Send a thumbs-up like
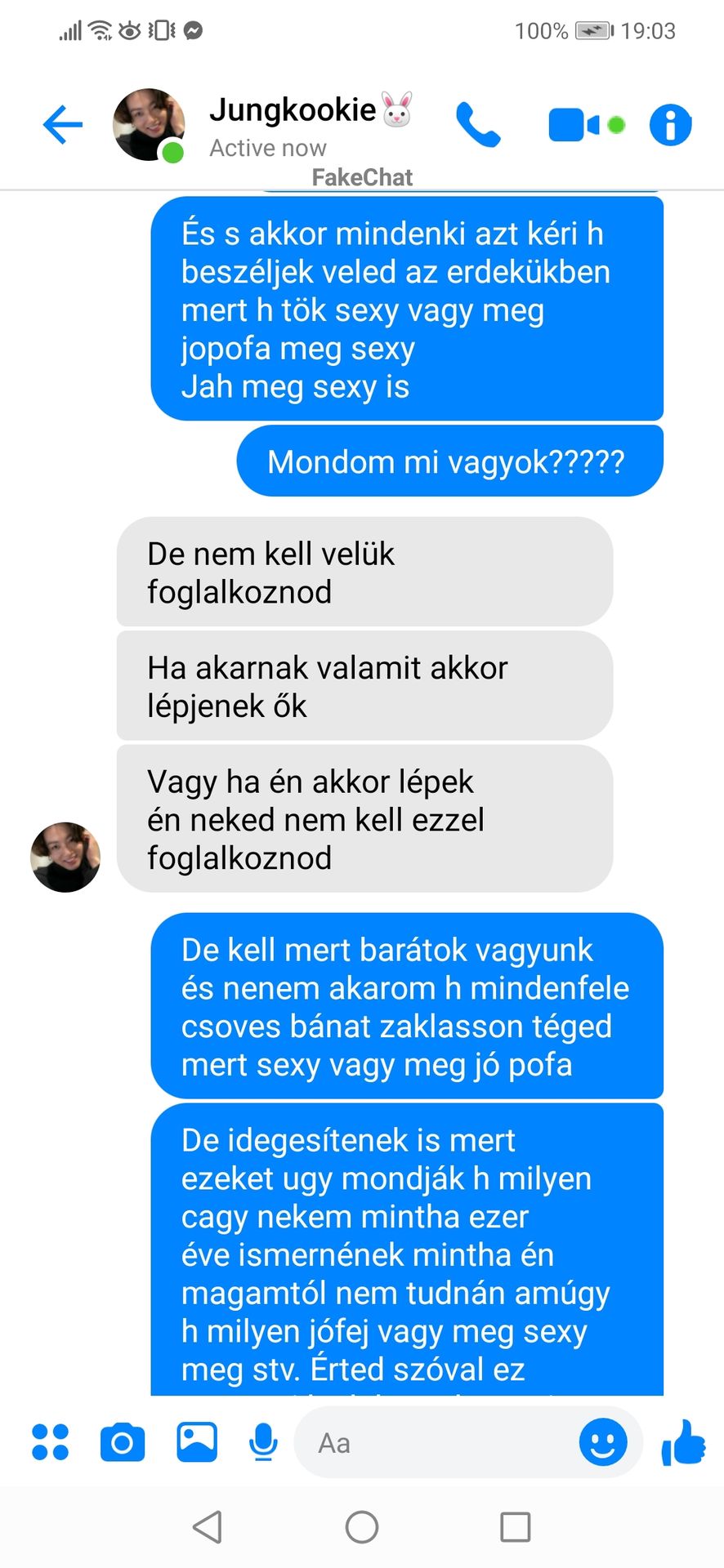Screen dimensions: 724x1568 point(683,1442)
